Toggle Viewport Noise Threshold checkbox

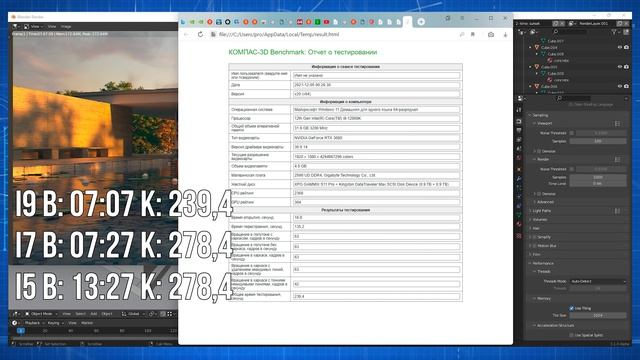tap(571, 133)
